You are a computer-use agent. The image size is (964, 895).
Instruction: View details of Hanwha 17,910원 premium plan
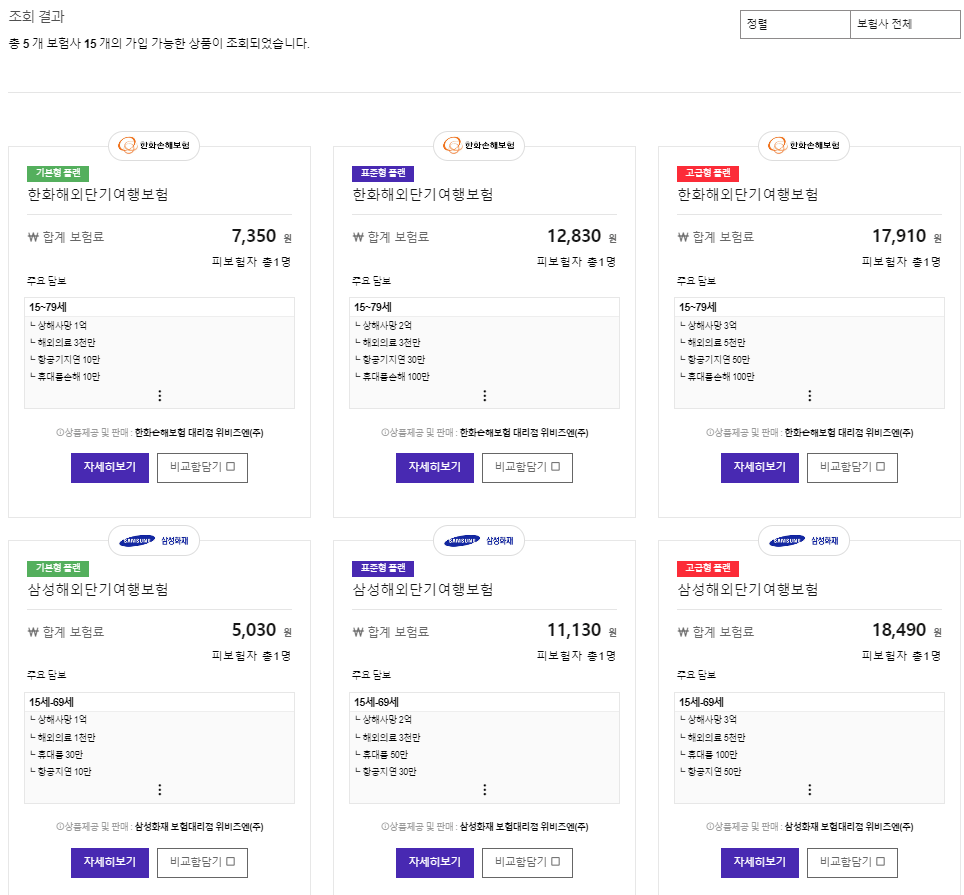pos(760,468)
